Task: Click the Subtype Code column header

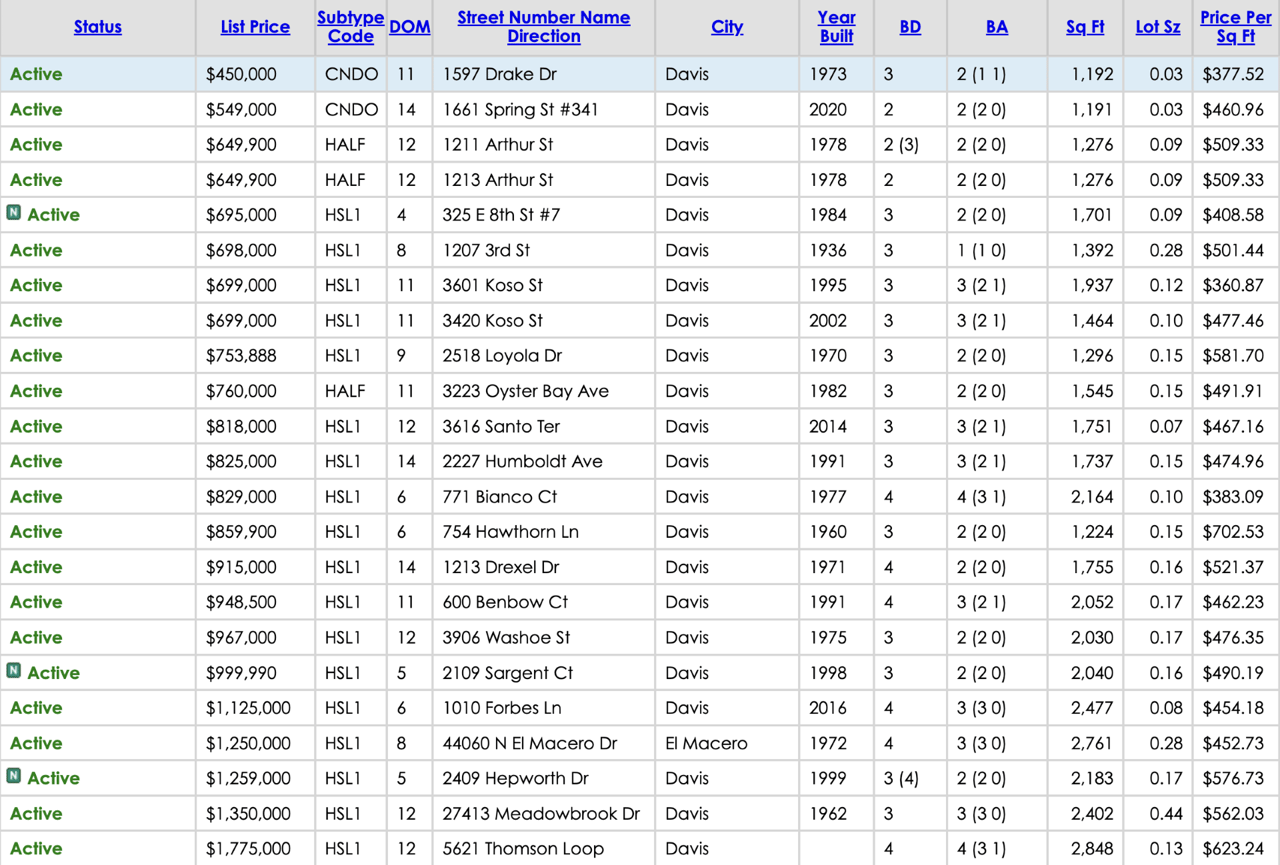Action: [x=351, y=27]
